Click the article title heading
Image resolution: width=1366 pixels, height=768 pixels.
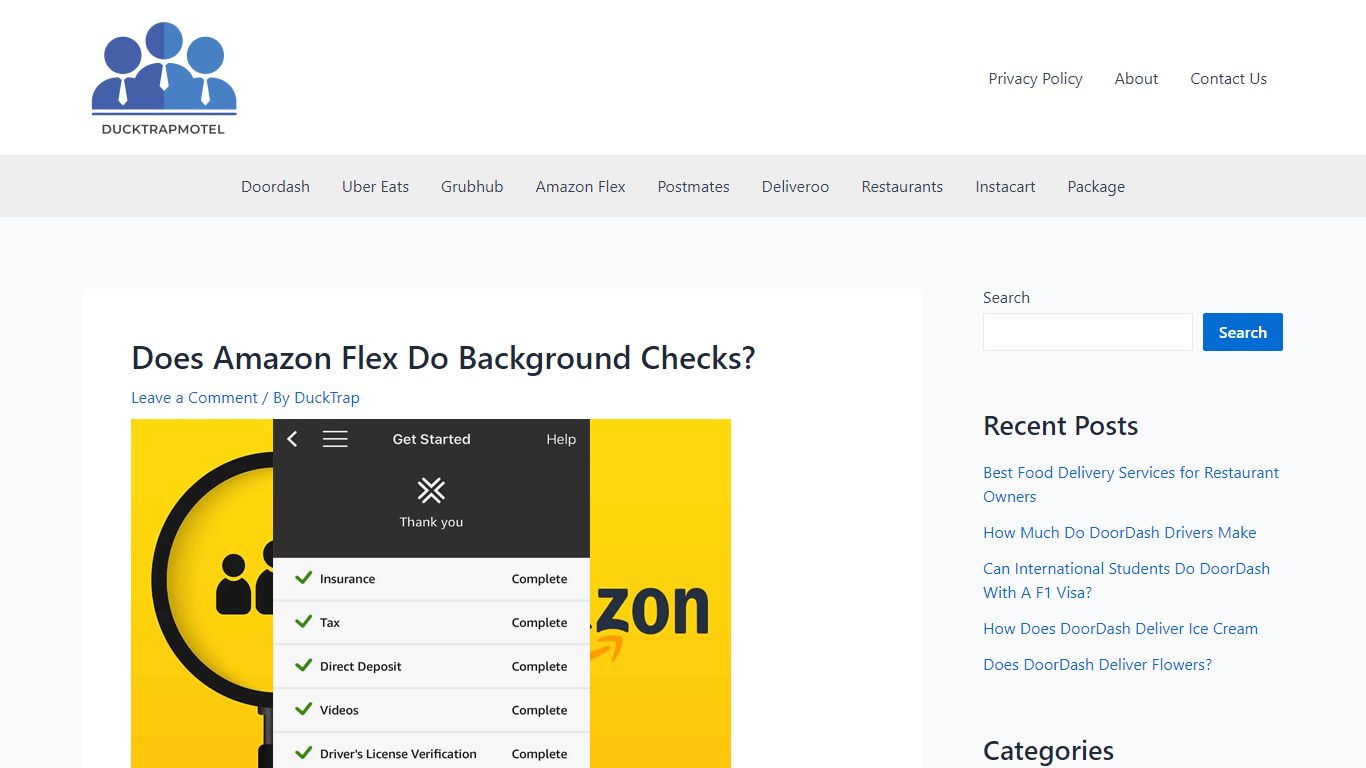point(443,358)
